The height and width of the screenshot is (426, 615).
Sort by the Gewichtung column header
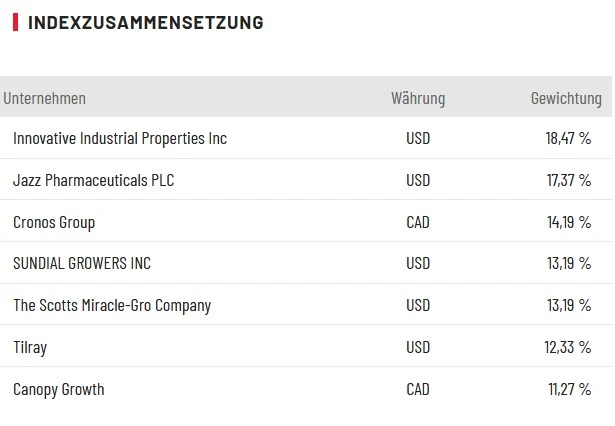click(566, 98)
